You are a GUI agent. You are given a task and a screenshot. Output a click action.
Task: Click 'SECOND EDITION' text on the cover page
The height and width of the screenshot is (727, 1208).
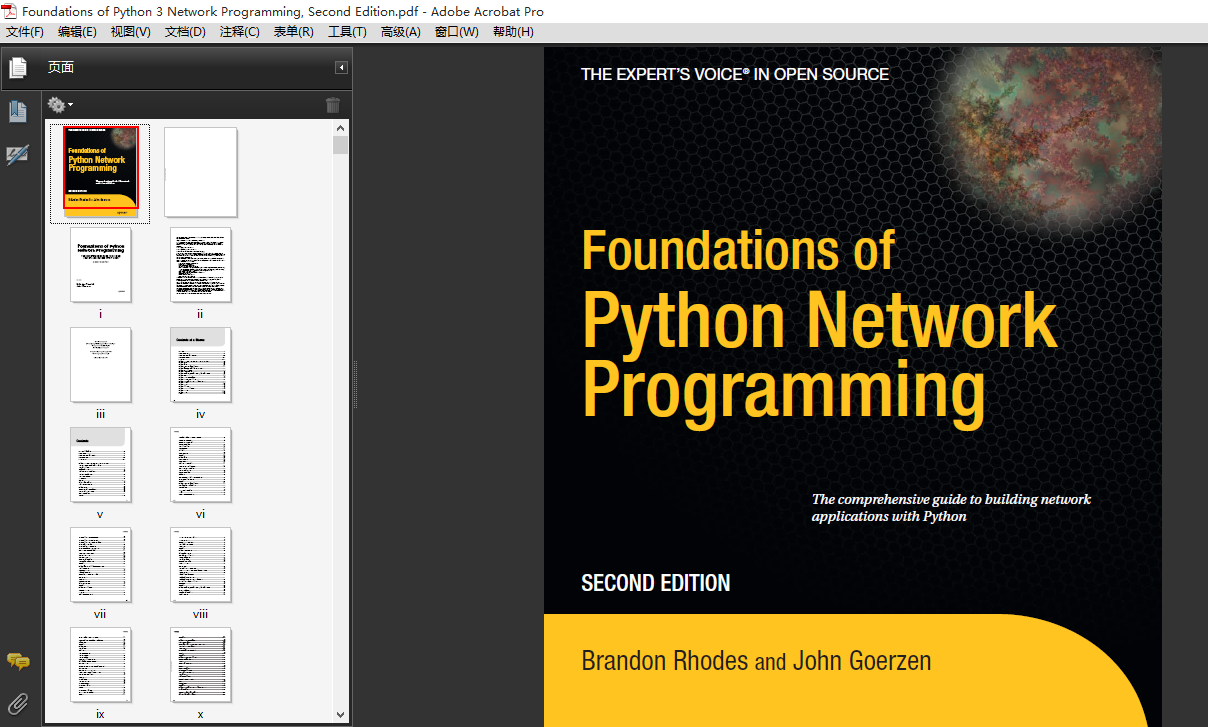tap(656, 583)
